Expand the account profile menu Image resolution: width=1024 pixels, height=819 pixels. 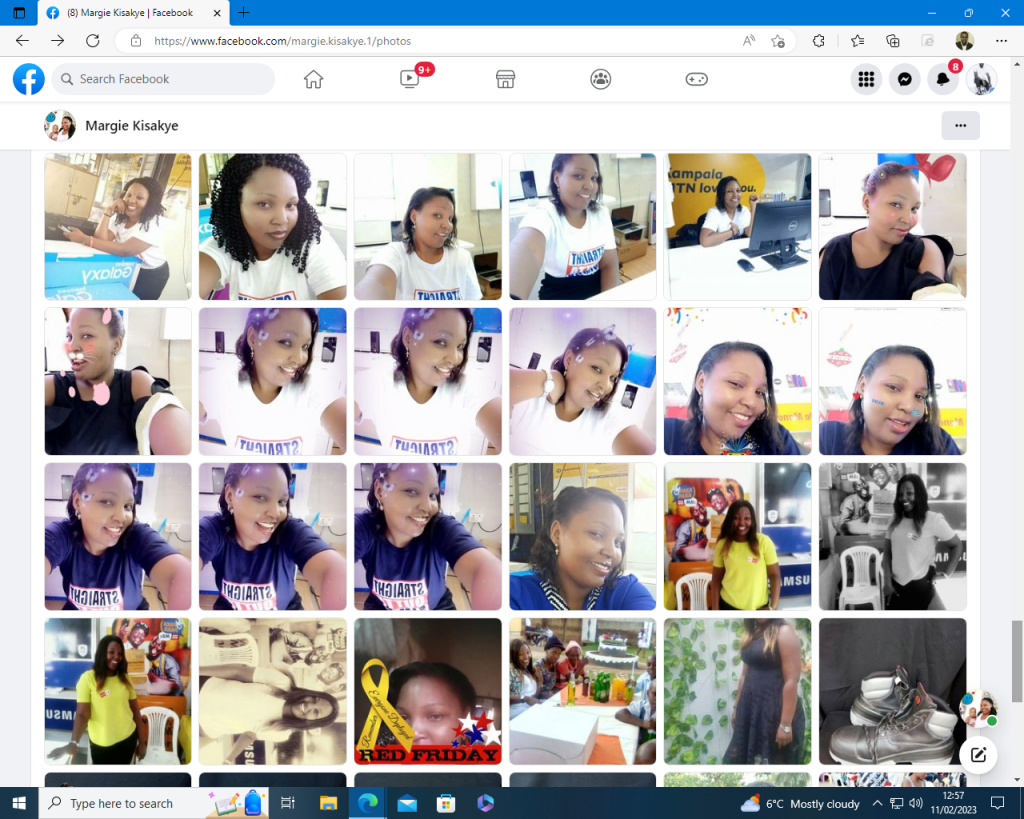point(981,79)
